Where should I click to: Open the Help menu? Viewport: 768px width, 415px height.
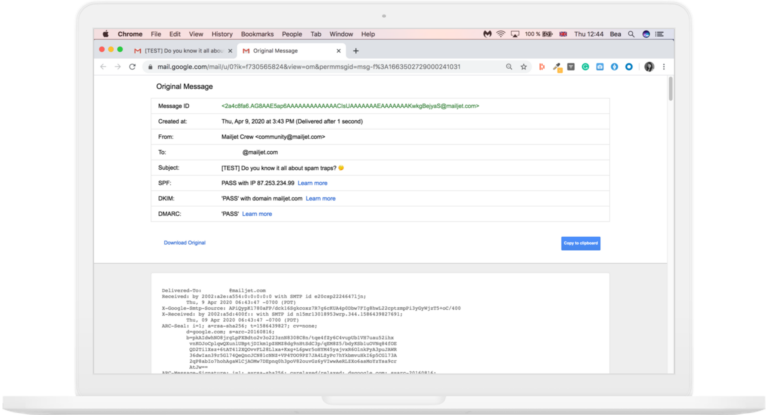click(368, 34)
